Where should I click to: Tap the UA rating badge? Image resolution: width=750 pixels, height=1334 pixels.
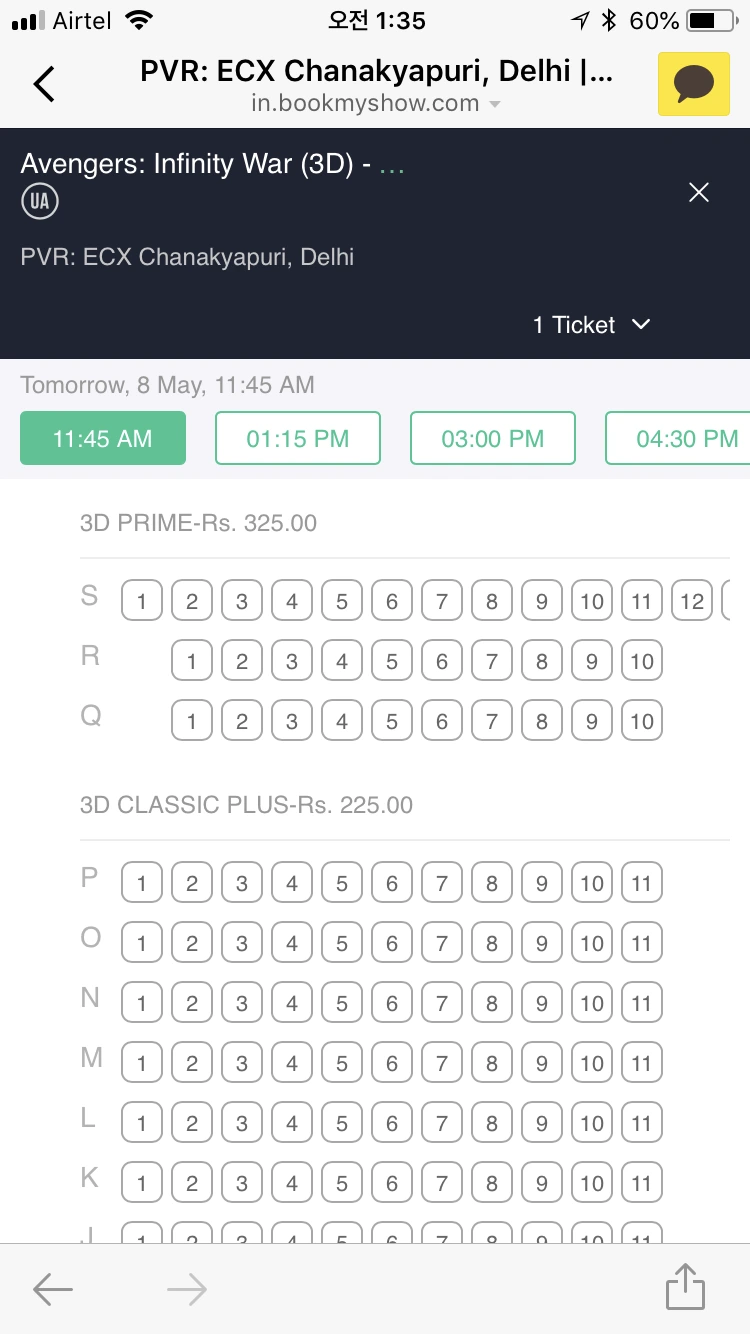(40, 202)
